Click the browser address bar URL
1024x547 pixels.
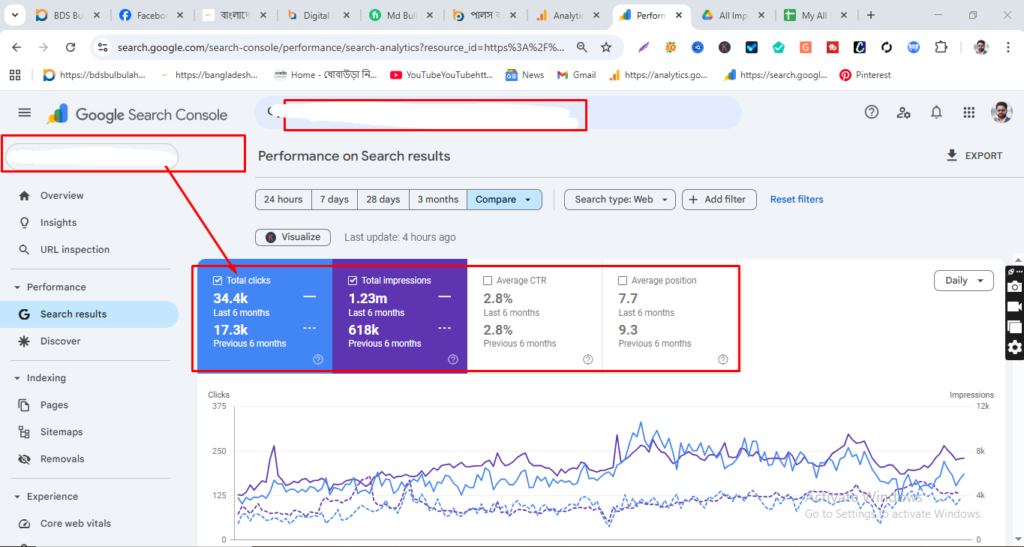click(341, 47)
